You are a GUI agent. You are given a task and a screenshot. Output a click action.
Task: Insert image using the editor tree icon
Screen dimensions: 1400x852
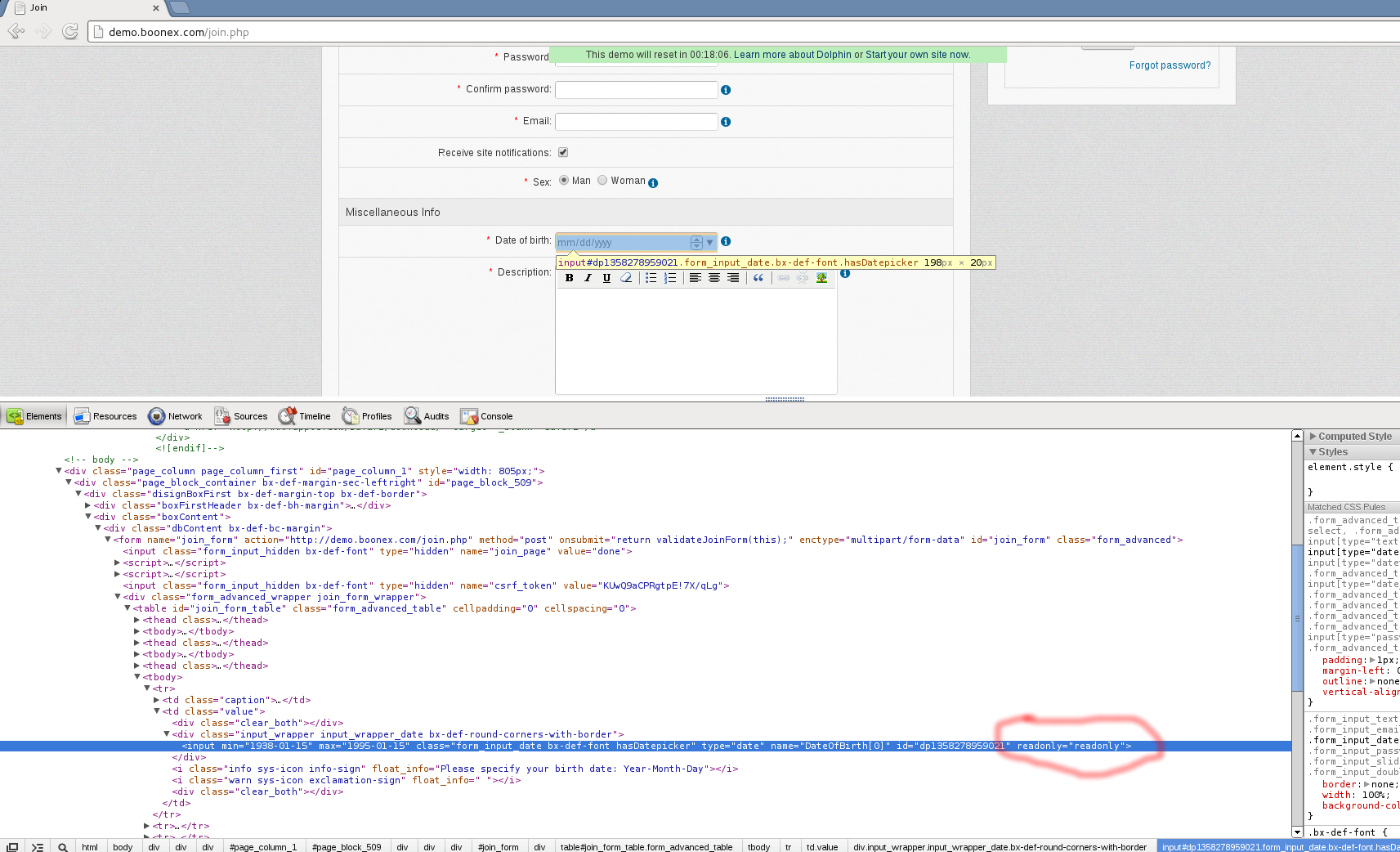(x=821, y=278)
